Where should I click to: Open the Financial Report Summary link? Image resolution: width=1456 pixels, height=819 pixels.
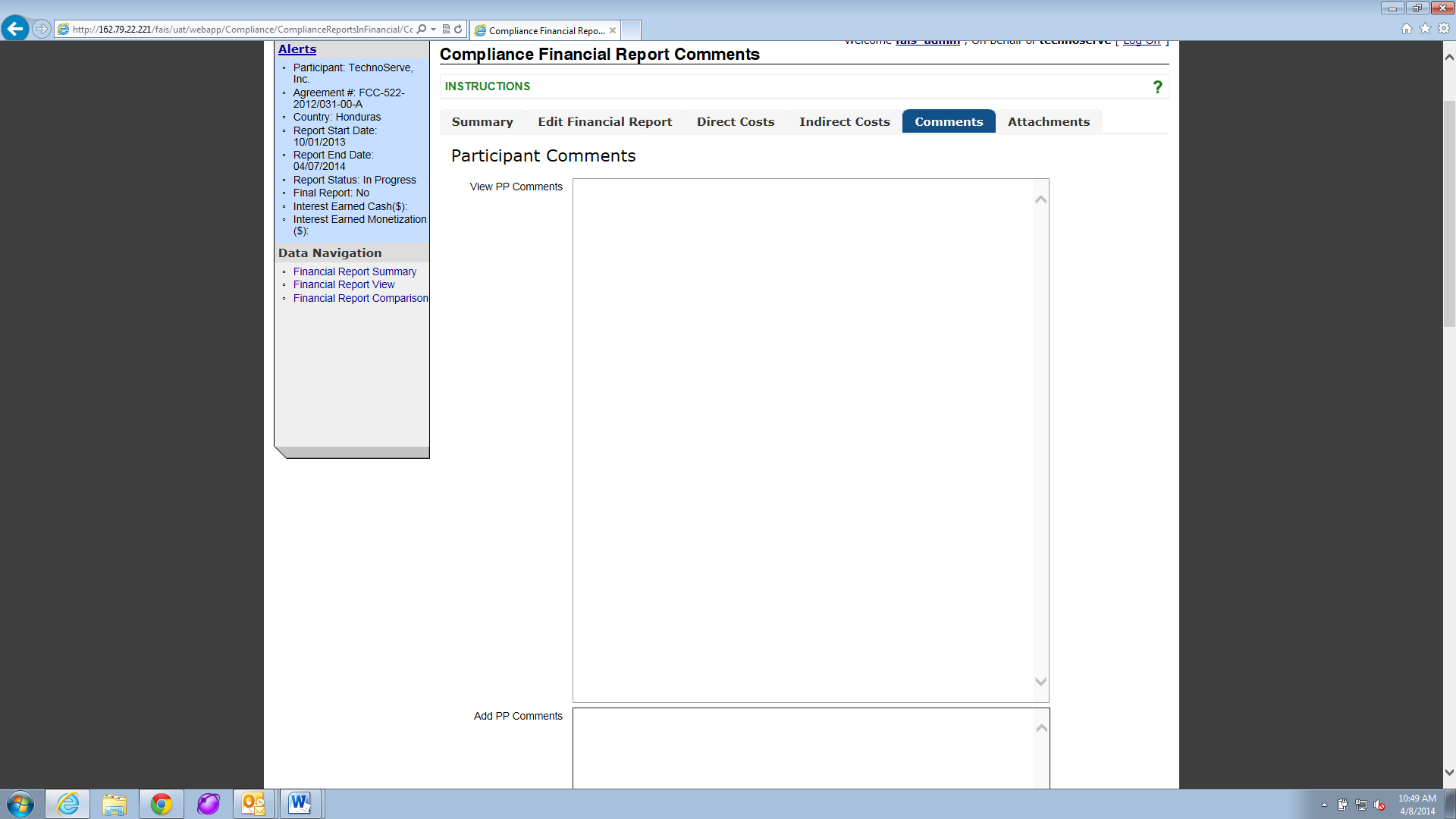(354, 271)
